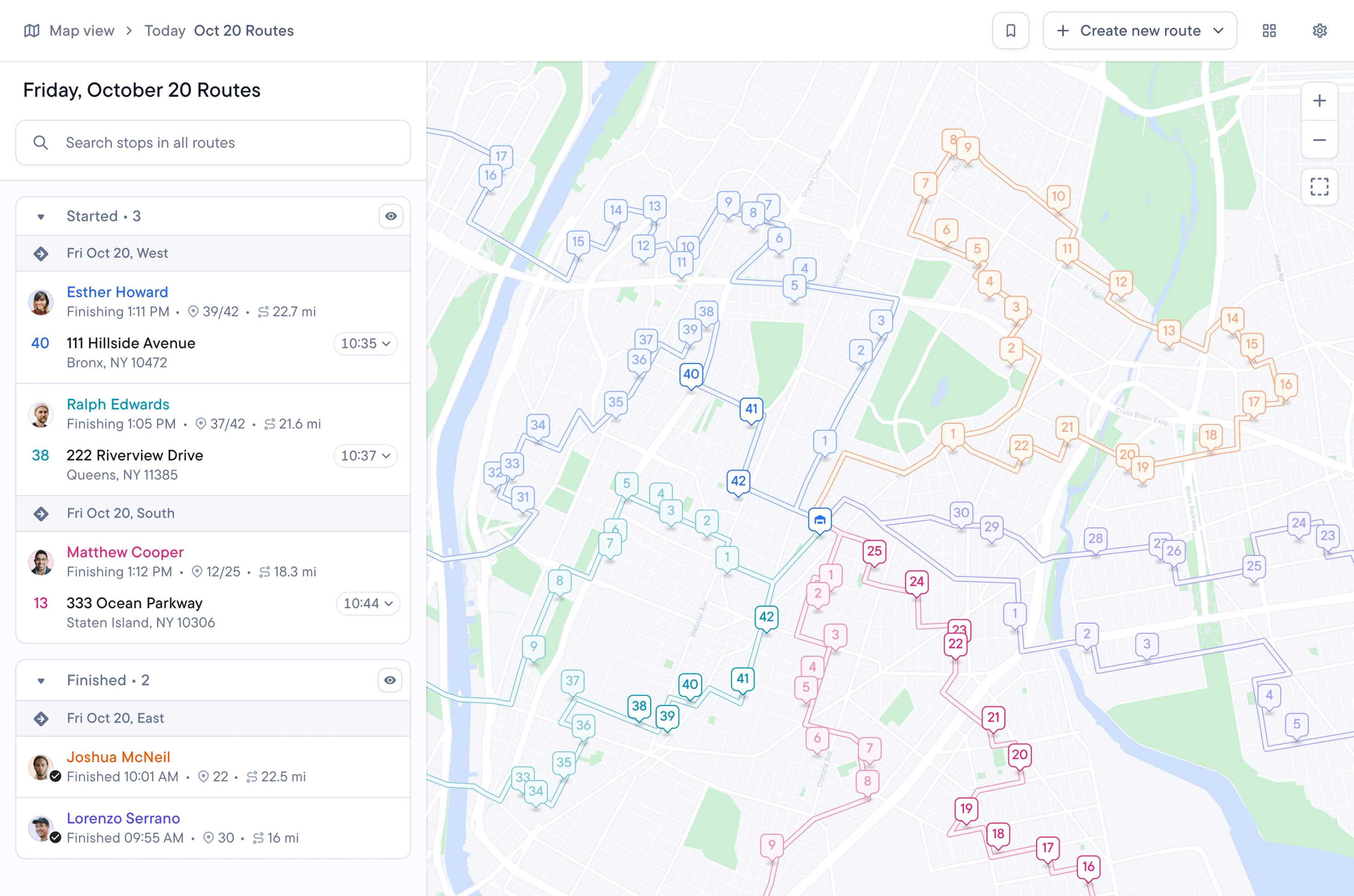Screen dimensions: 1354x896
Task: Click orange stop marker 7 on map
Action: [925, 185]
